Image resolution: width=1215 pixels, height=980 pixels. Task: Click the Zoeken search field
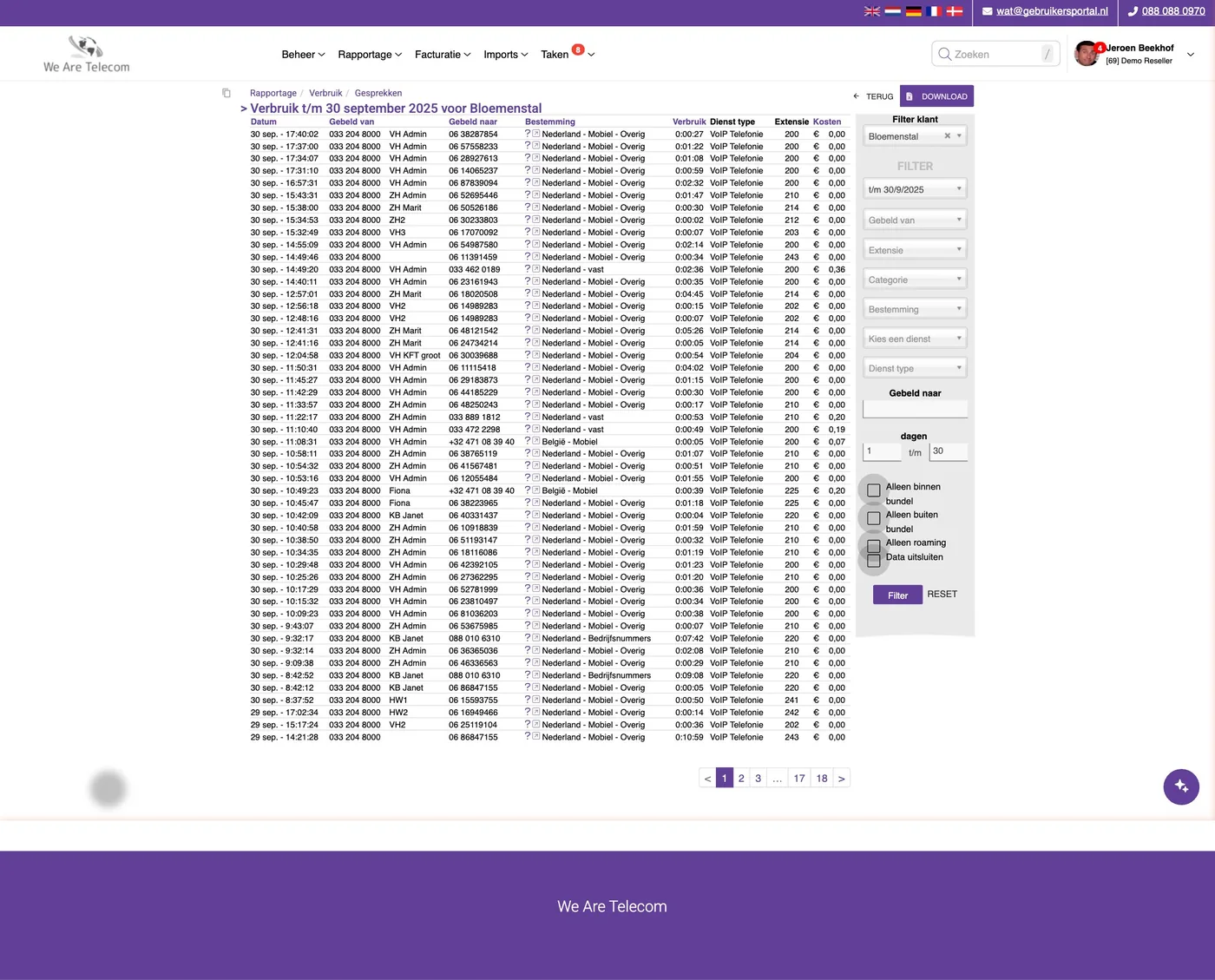[995, 54]
